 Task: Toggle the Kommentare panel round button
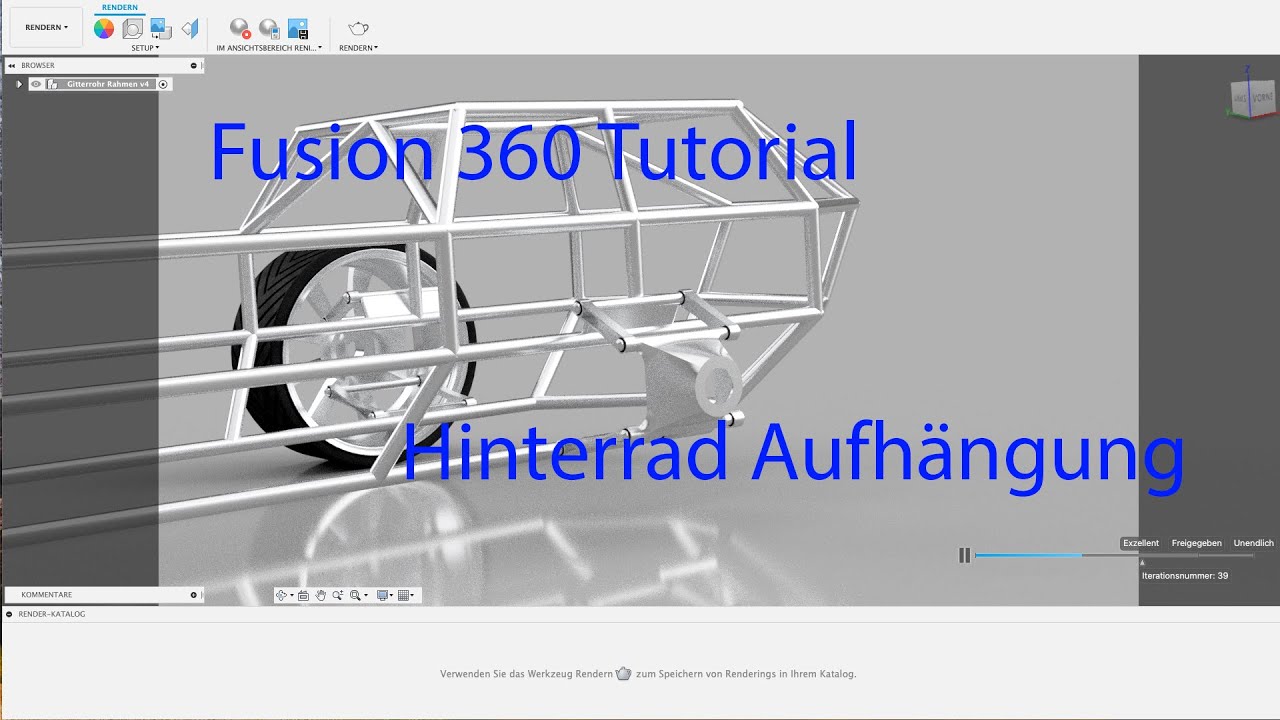pos(194,595)
